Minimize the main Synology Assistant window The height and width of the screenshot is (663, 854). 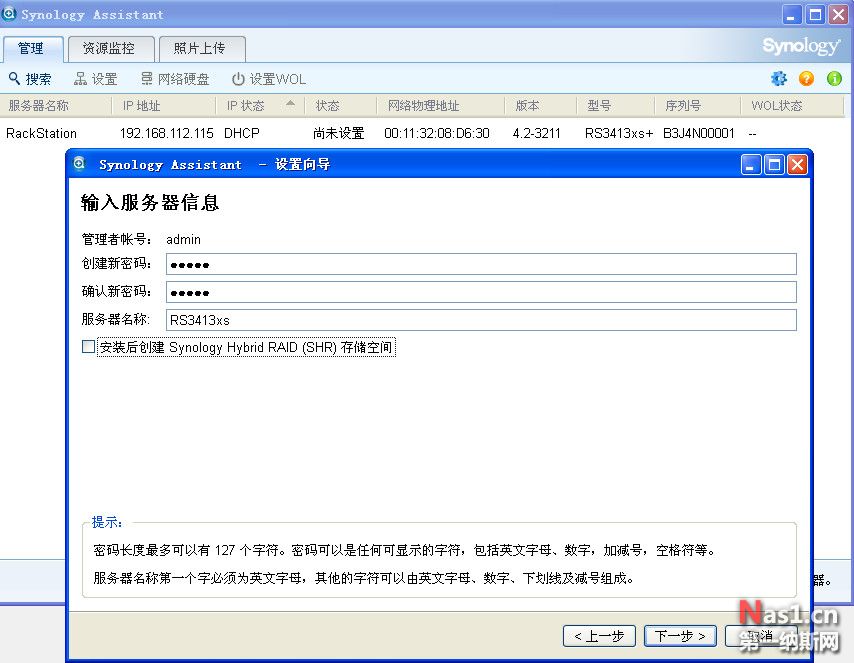(x=792, y=15)
